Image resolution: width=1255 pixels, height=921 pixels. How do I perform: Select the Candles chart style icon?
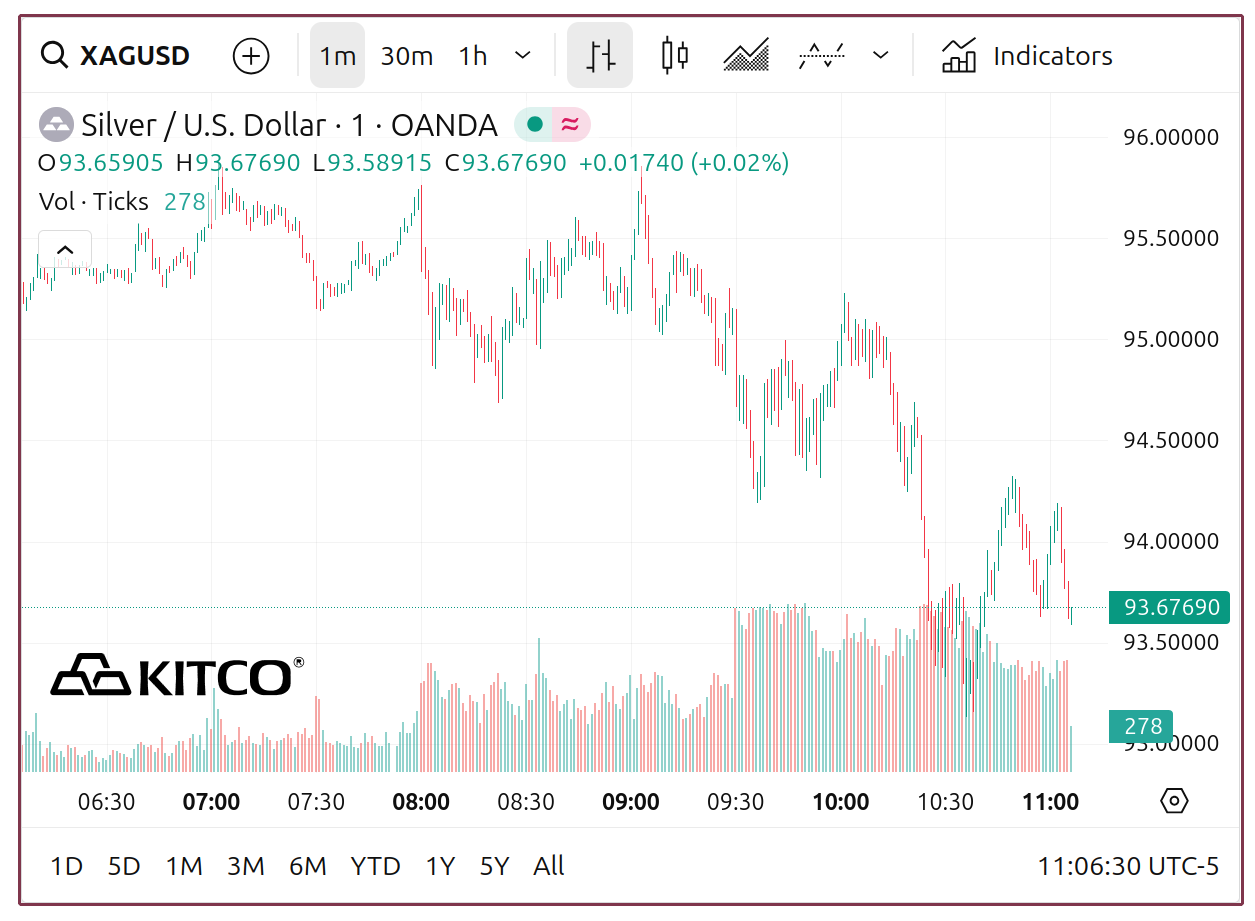pyautogui.click(x=675, y=56)
